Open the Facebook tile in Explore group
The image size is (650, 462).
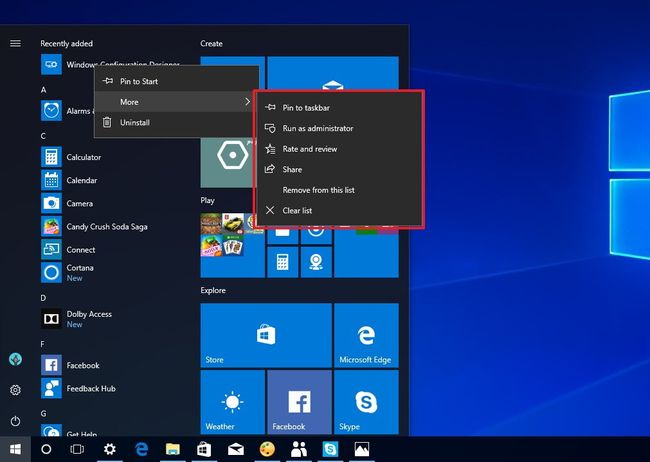299,402
